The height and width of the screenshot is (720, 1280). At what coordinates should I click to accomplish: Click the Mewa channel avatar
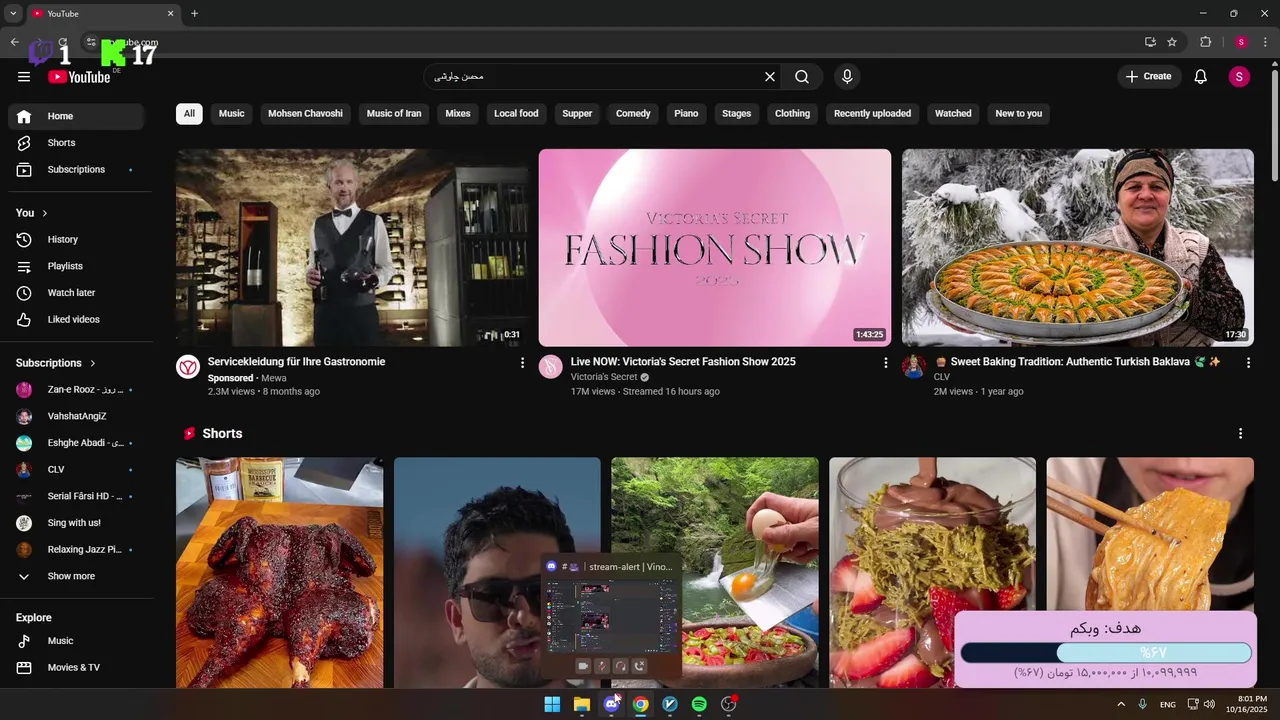point(188,367)
